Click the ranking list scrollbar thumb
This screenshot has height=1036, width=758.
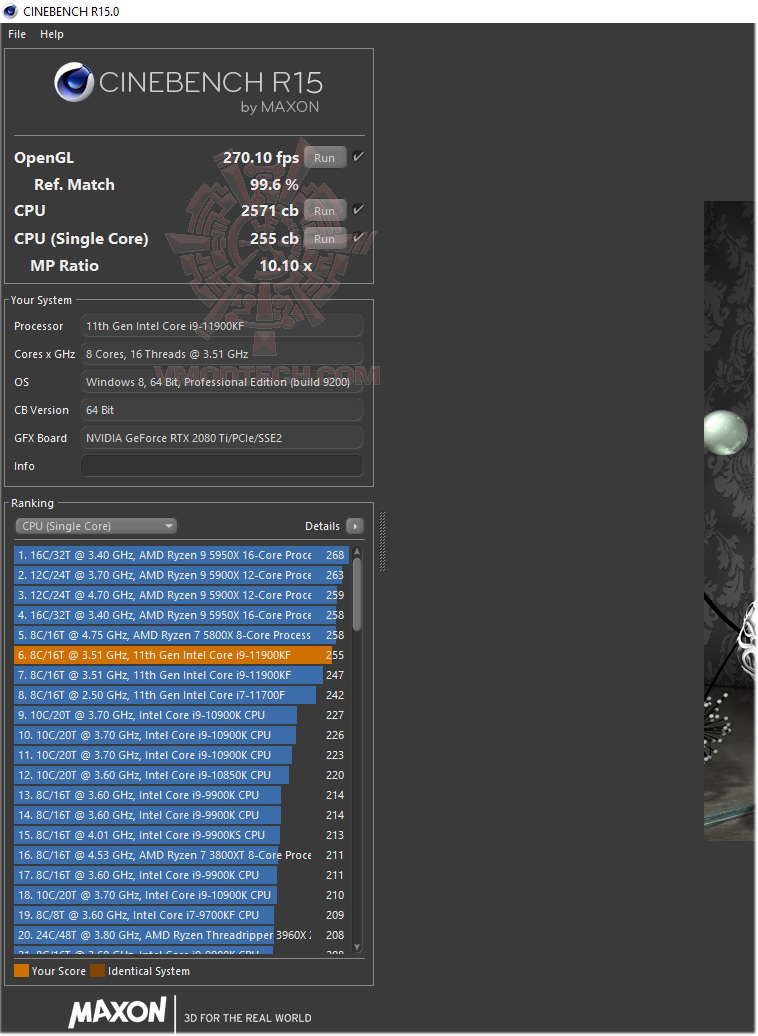point(358,595)
